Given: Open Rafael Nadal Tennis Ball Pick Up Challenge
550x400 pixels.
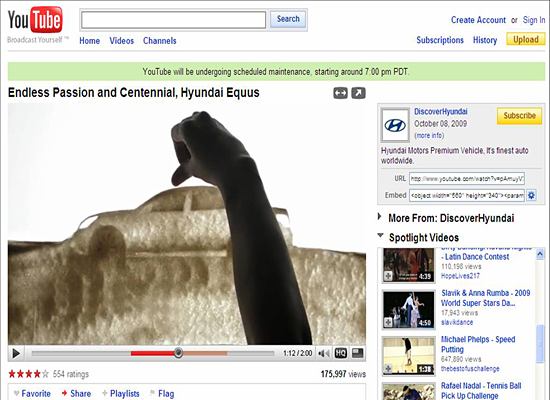Looking at the screenshot, I should click(481, 391).
